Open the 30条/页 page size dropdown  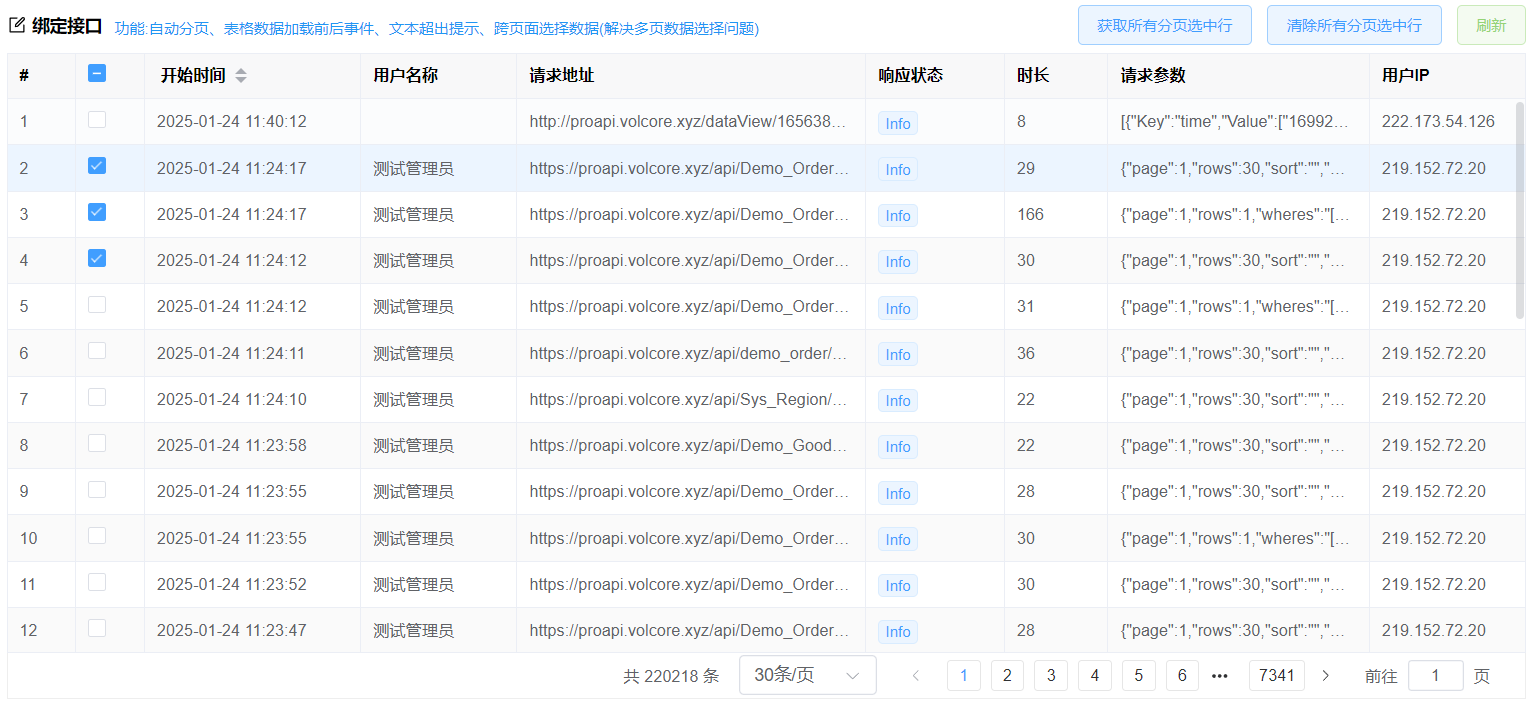807,676
